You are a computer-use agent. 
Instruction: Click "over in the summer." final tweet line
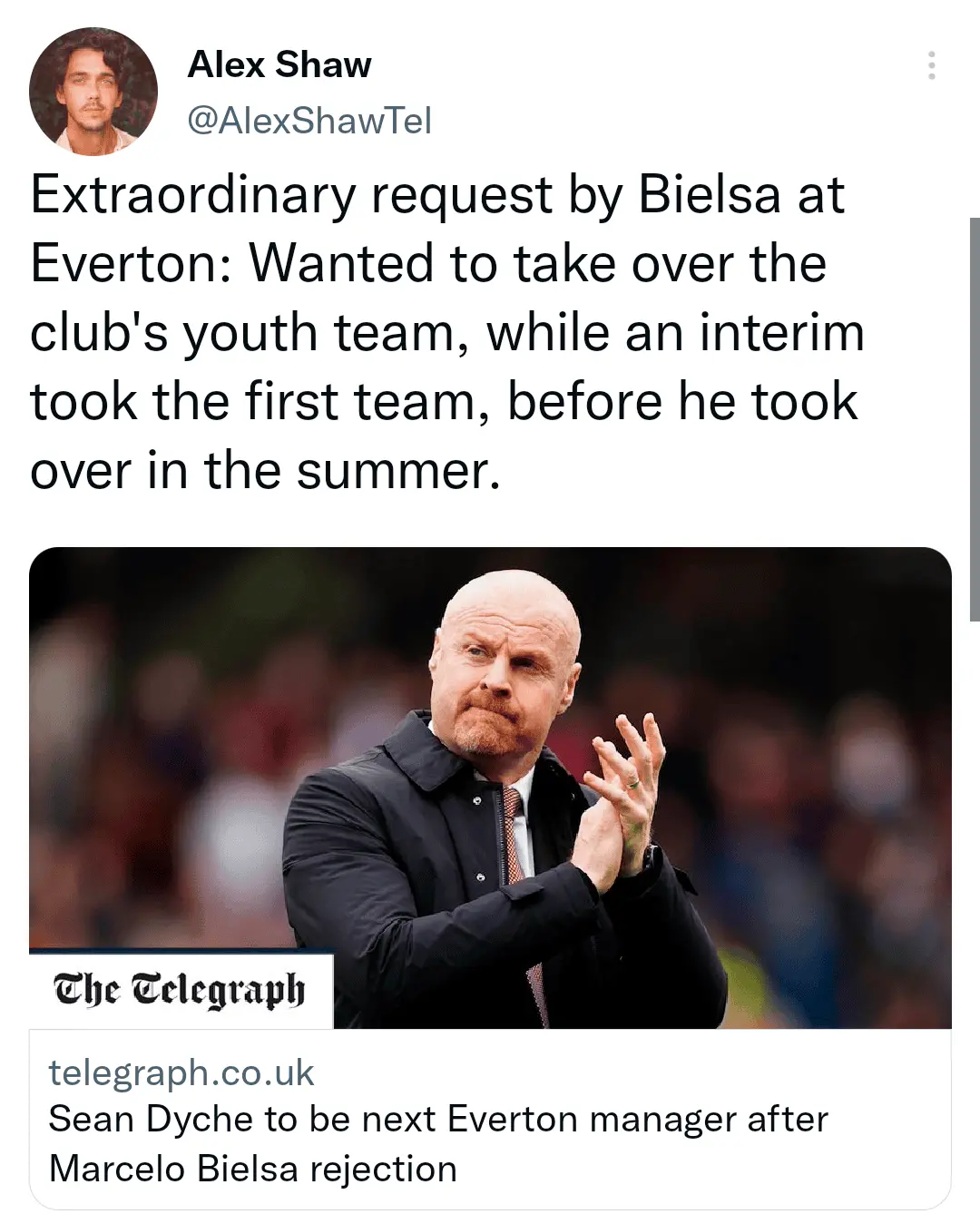click(x=265, y=471)
